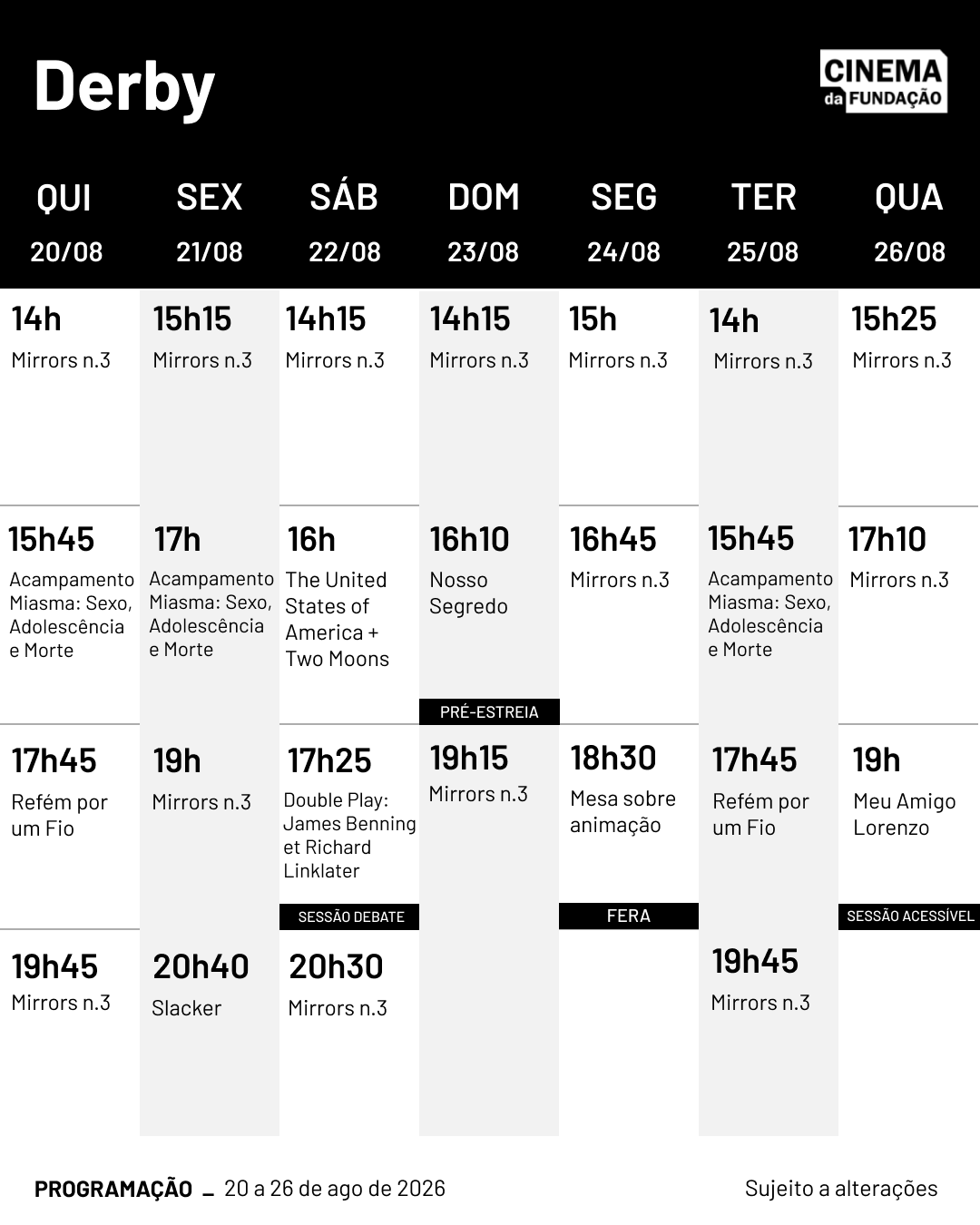Click the SESSÃO ACESSÍVEL badge on Wednesday

909,916
